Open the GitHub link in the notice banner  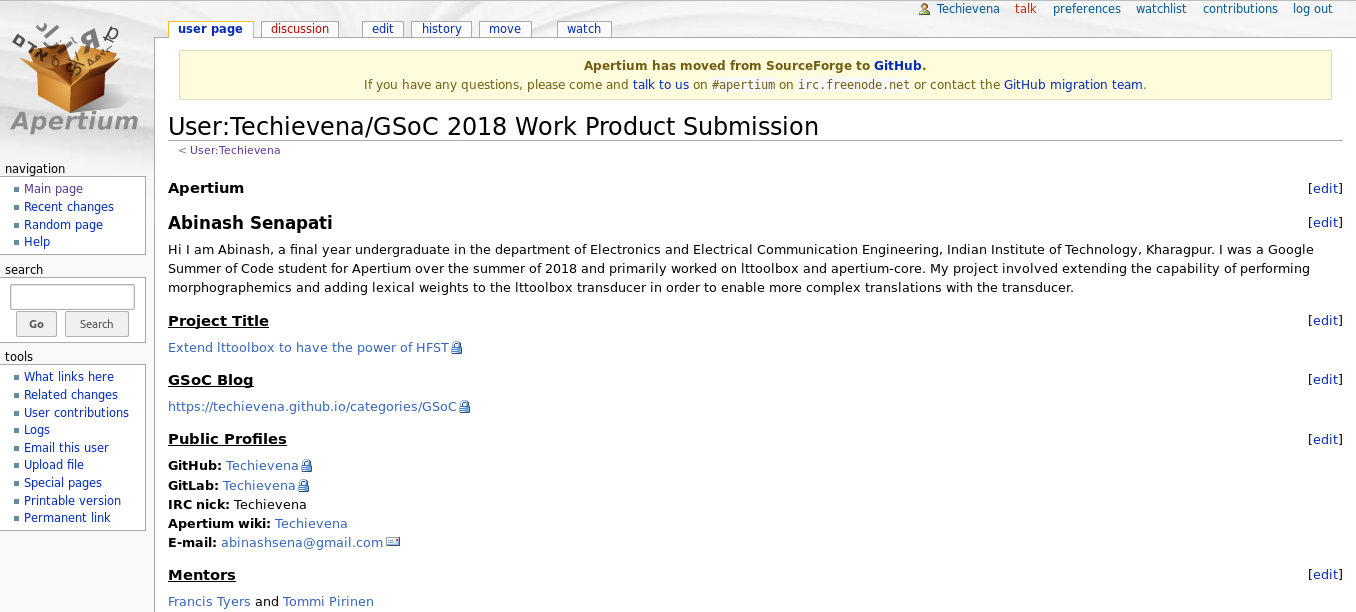[898, 66]
